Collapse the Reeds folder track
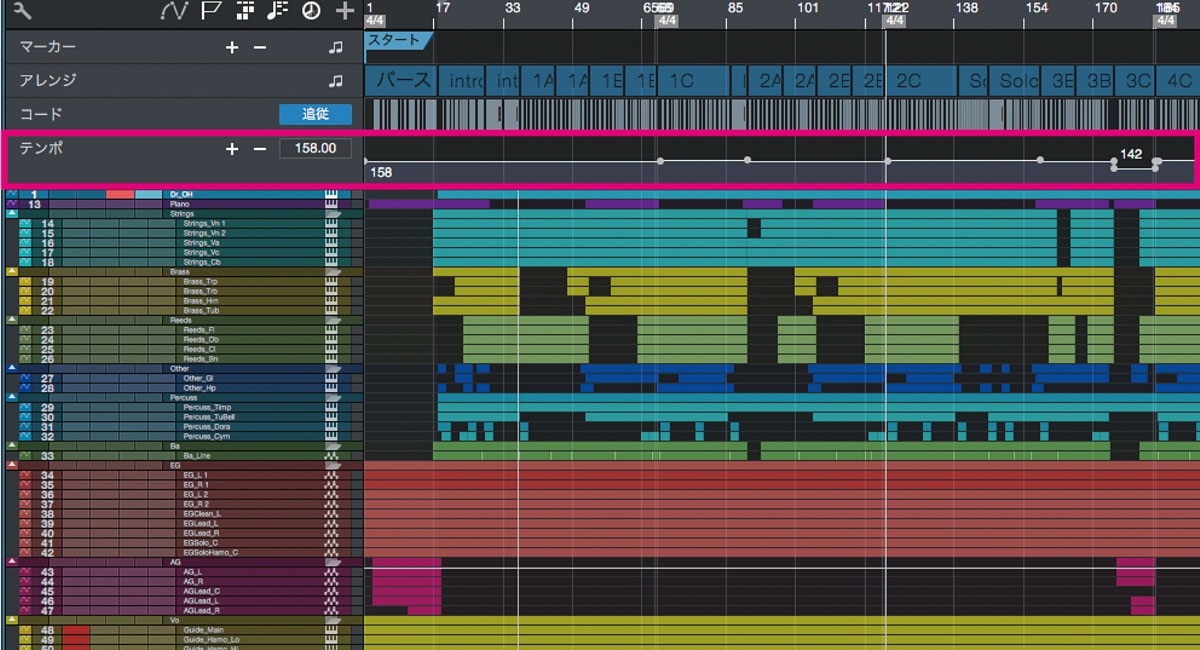Viewport: 1200px width, 650px height. coord(11,320)
